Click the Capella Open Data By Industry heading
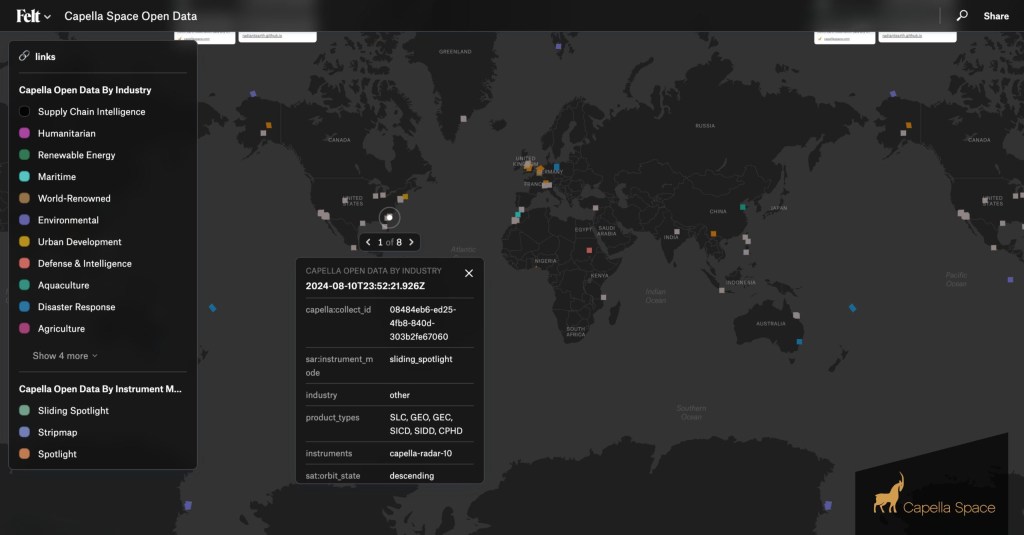Viewport: 1024px width, 535px height. [x=85, y=89]
